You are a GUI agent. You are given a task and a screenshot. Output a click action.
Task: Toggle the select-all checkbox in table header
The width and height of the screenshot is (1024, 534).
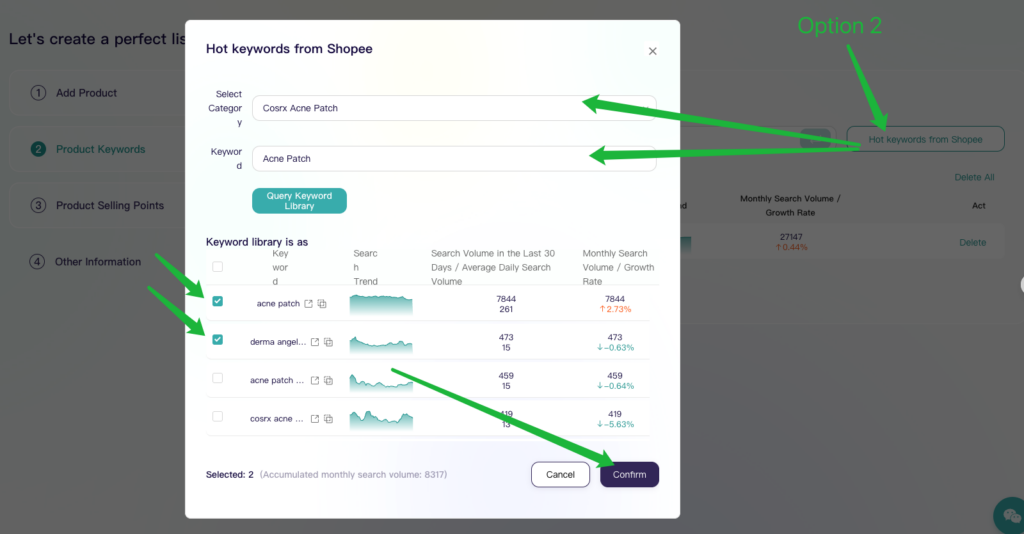pos(217,267)
